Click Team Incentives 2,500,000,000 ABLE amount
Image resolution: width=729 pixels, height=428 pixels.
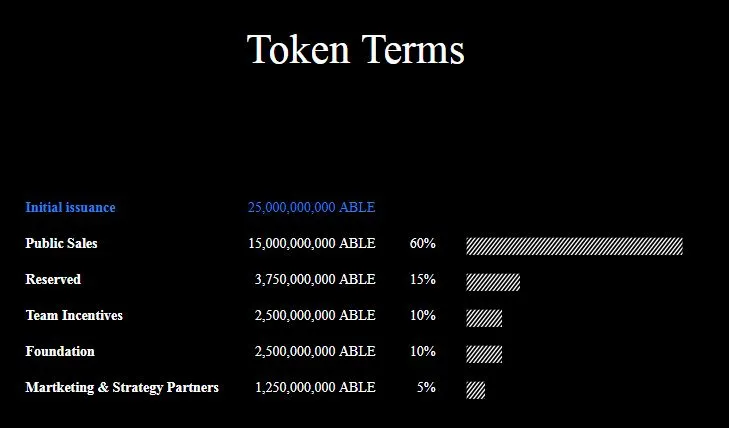(x=315, y=315)
